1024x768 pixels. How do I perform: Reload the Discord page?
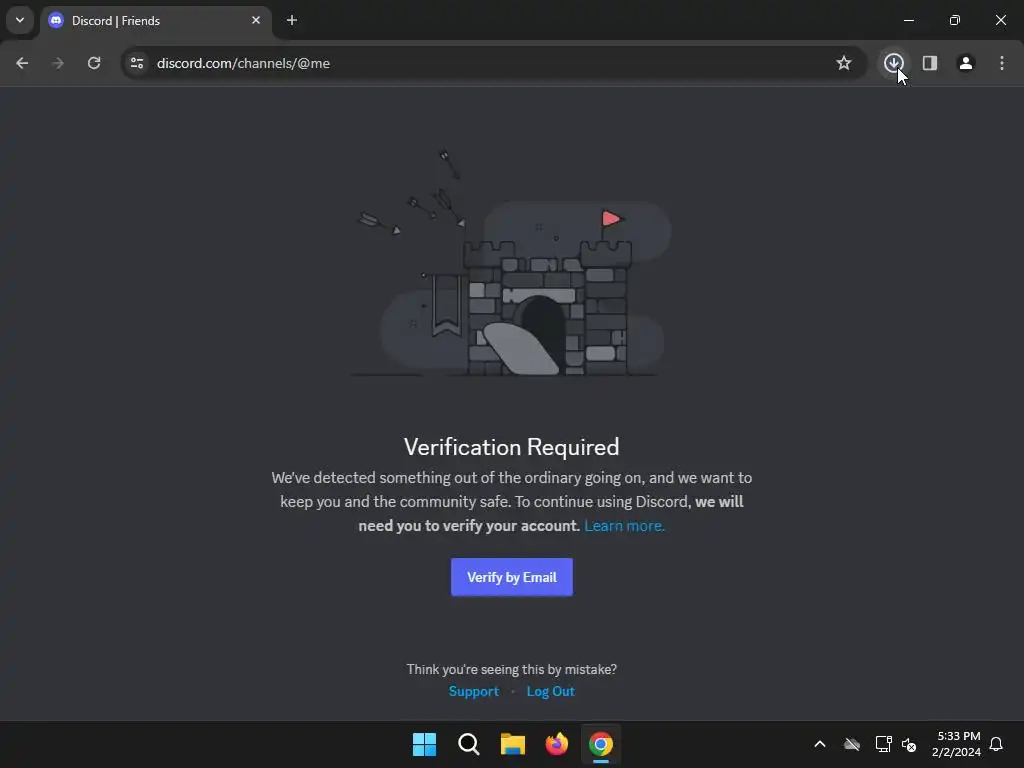coord(94,63)
